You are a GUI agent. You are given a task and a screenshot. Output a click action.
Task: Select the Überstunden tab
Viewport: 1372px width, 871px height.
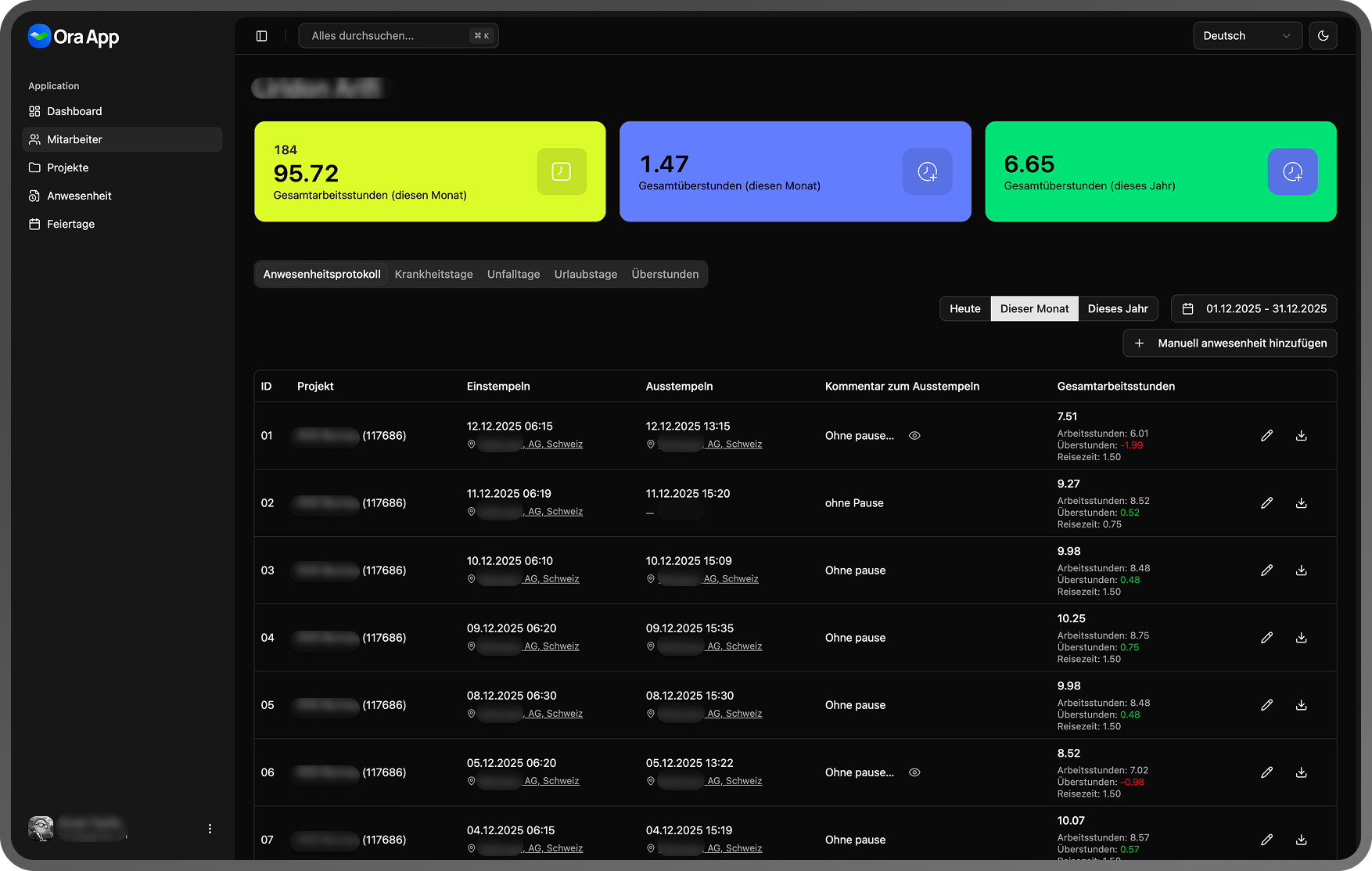tap(665, 274)
